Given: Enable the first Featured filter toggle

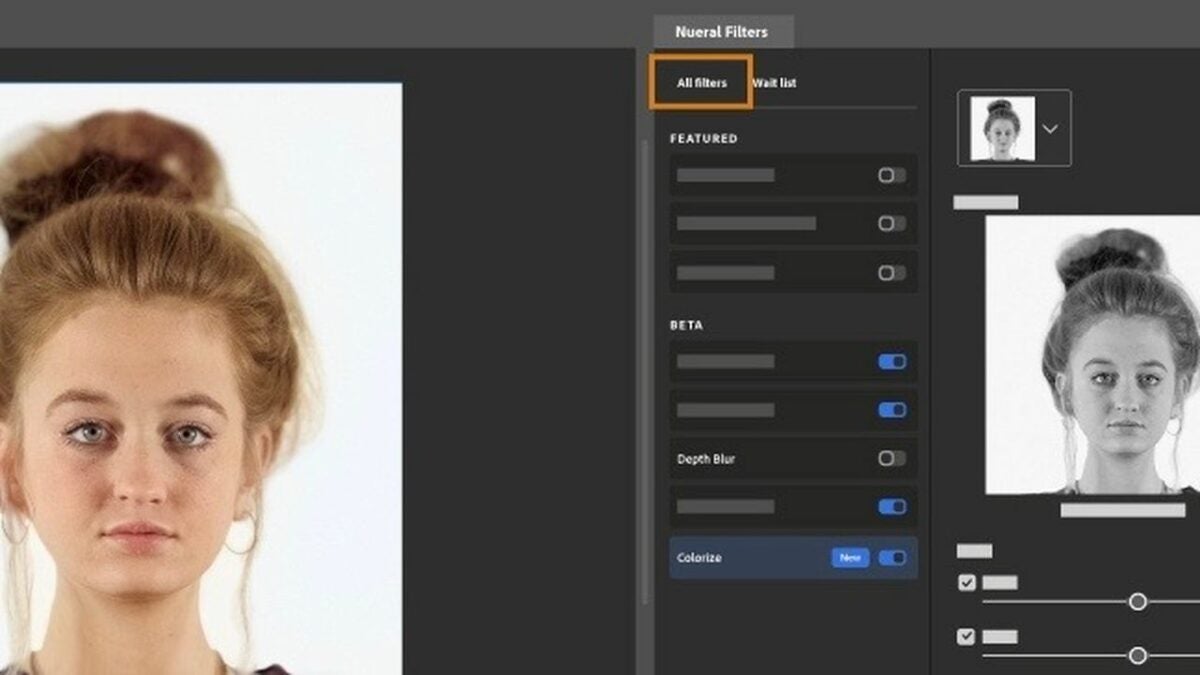Looking at the screenshot, I should point(892,175).
